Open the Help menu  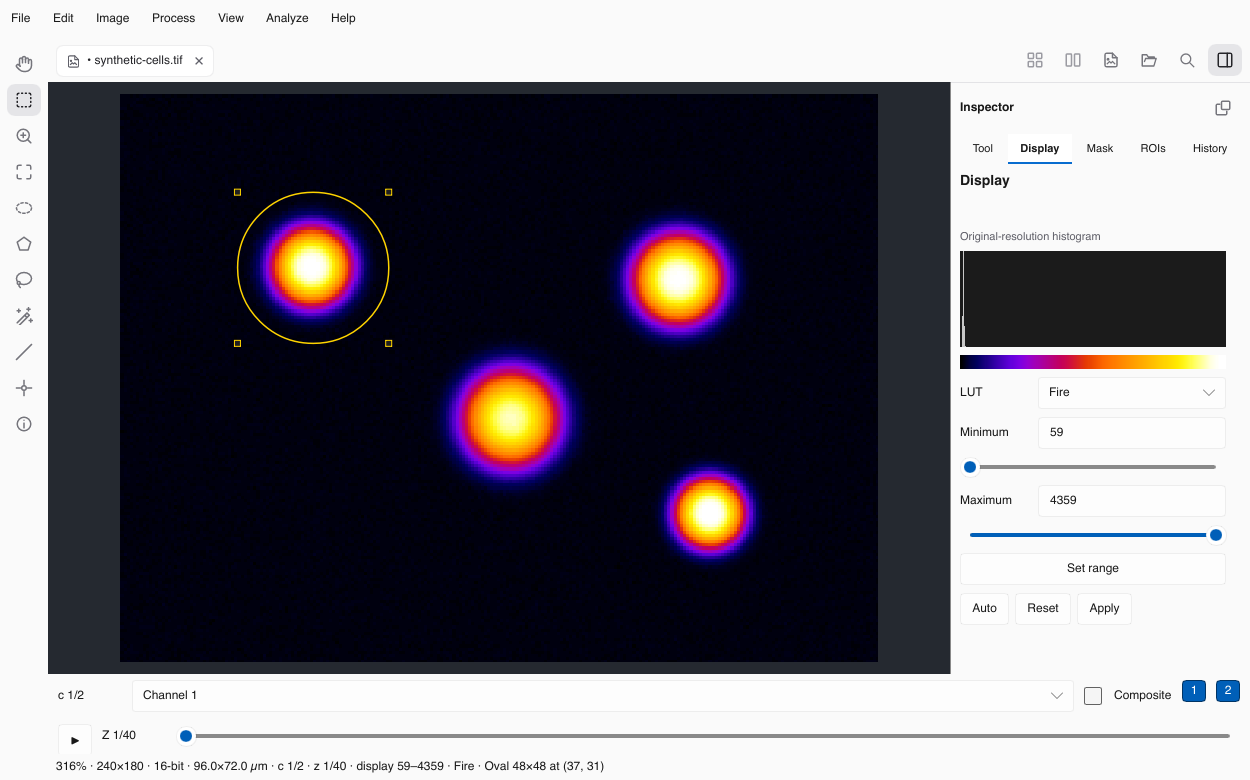(x=343, y=18)
